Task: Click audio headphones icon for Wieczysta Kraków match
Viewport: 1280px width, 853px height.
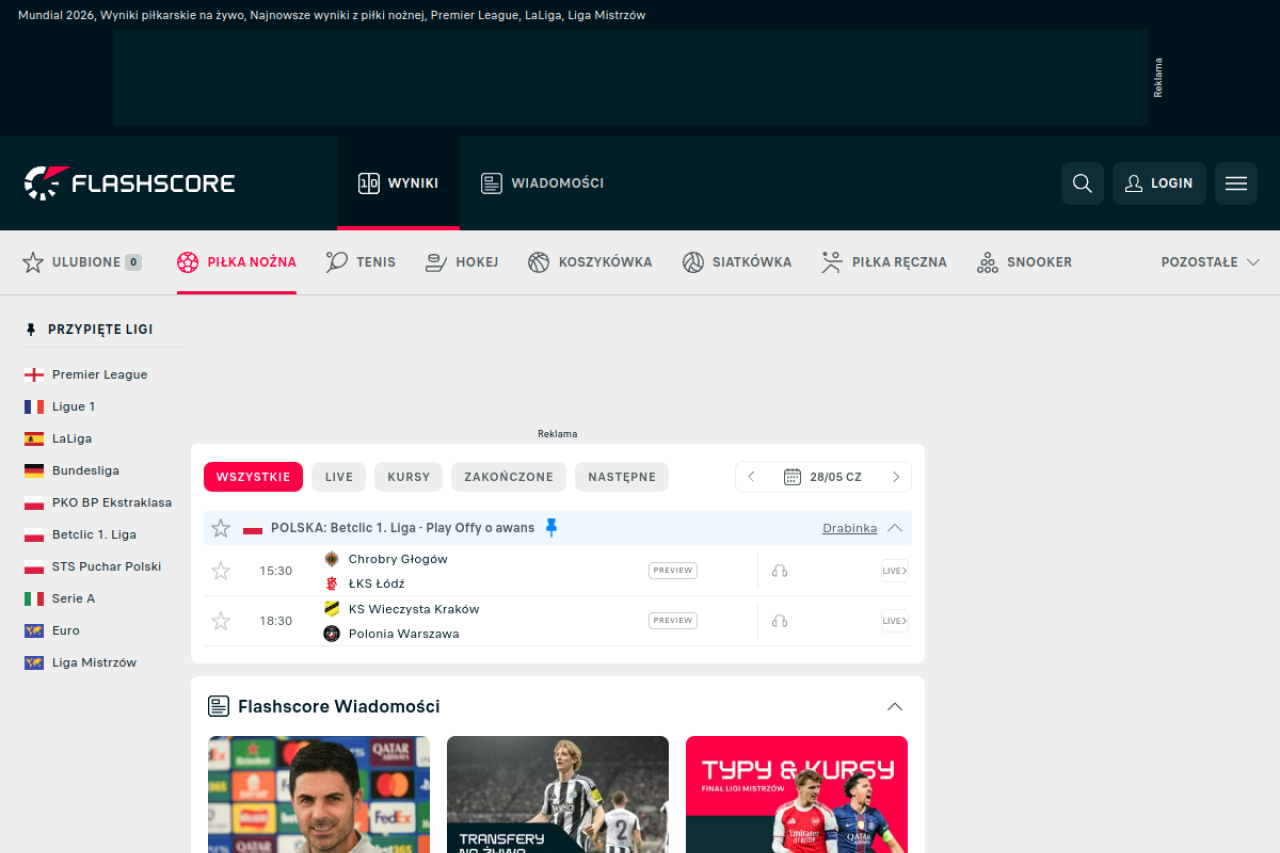Action: pyautogui.click(x=780, y=621)
